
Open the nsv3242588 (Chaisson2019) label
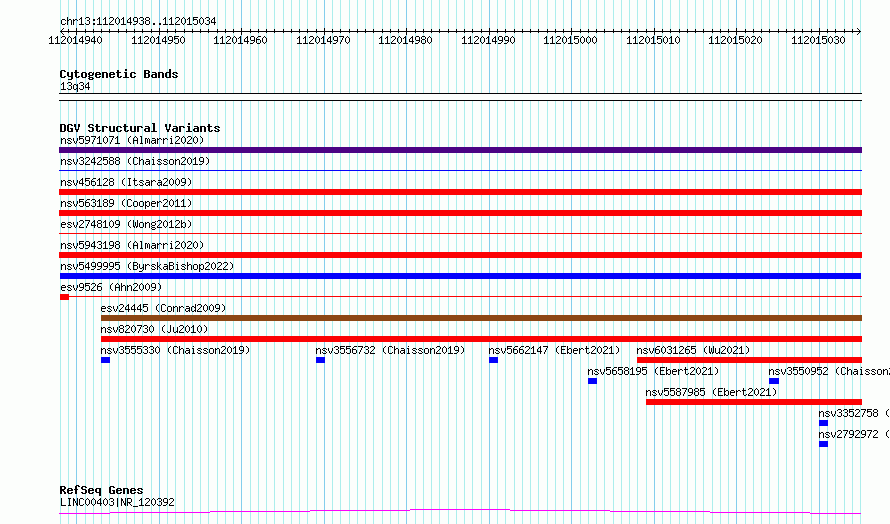(x=135, y=161)
